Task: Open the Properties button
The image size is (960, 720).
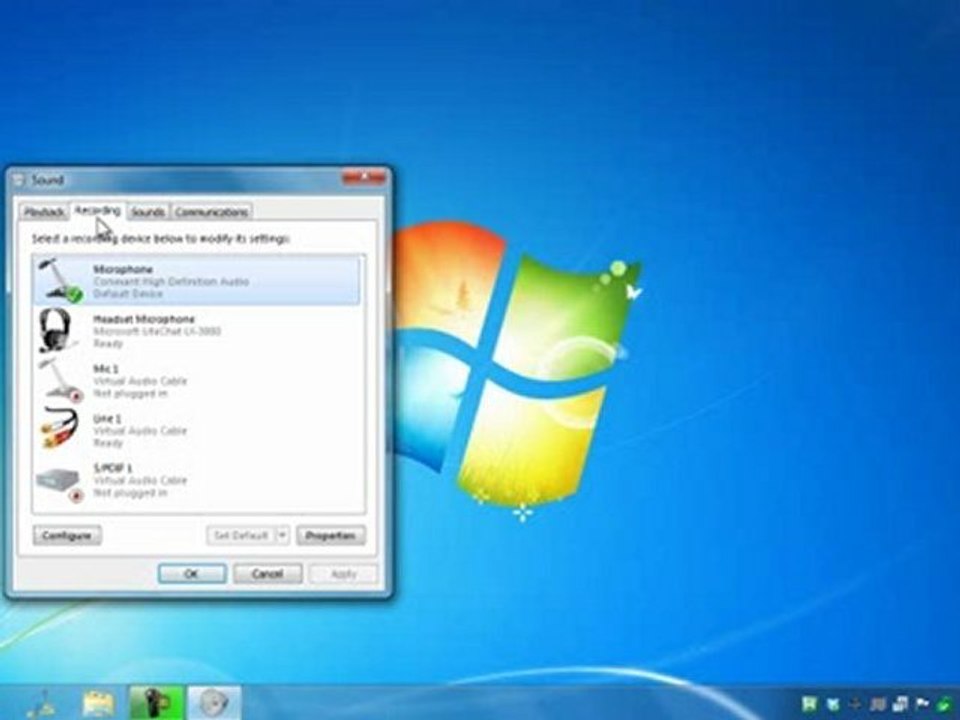Action: pos(331,536)
